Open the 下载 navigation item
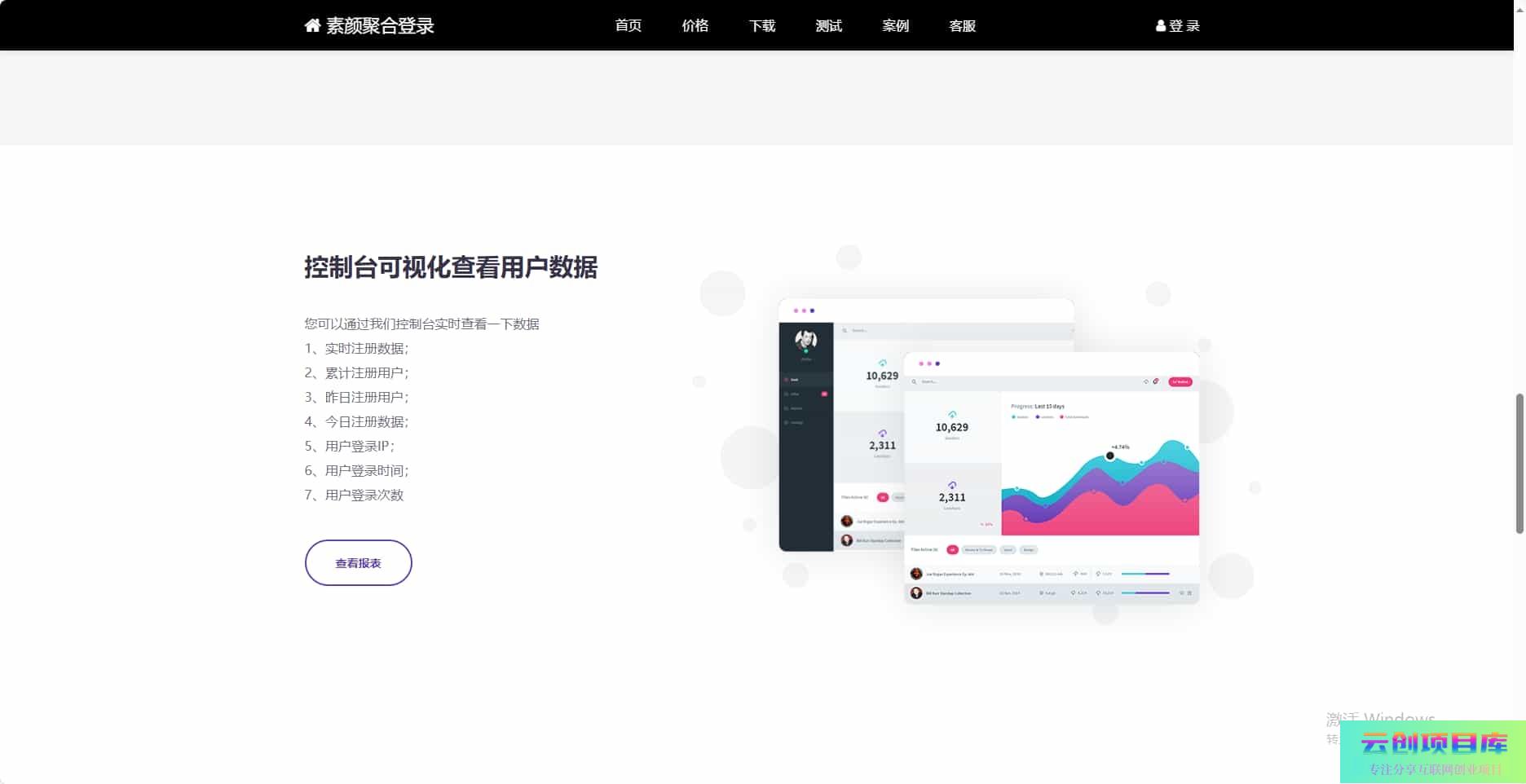The image size is (1526, 784). [x=761, y=26]
